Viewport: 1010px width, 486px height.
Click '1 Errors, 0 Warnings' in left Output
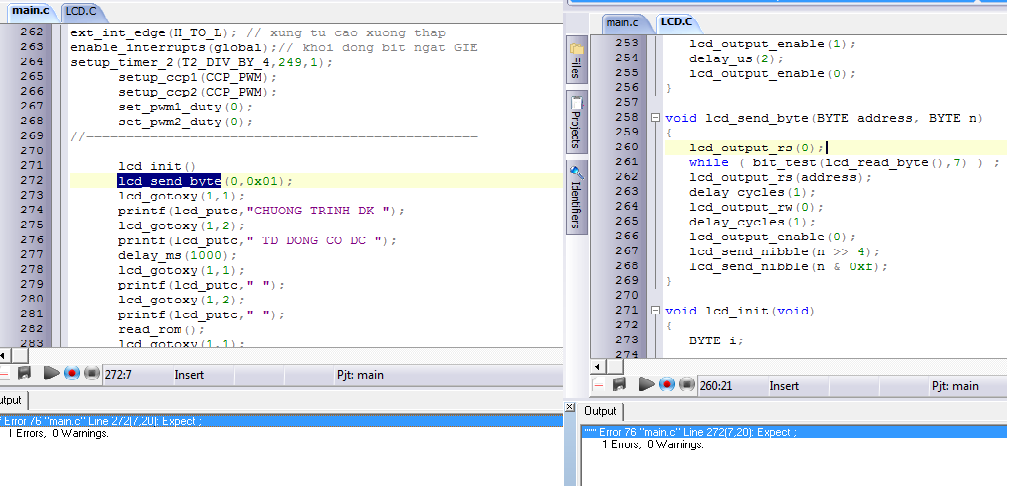[59, 433]
